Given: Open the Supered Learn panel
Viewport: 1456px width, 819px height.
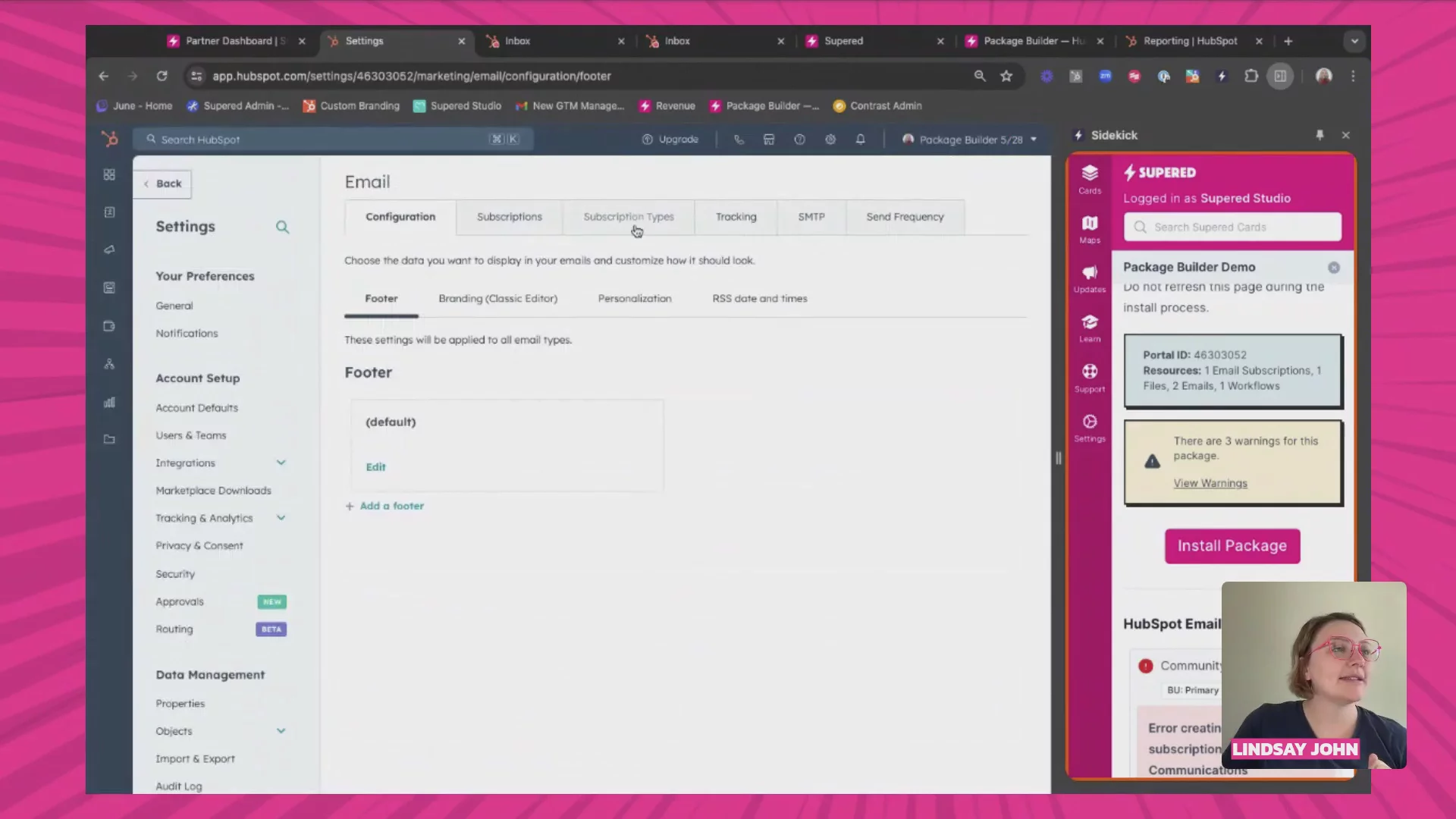Looking at the screenshot, I should click(x=1090, y=328).
